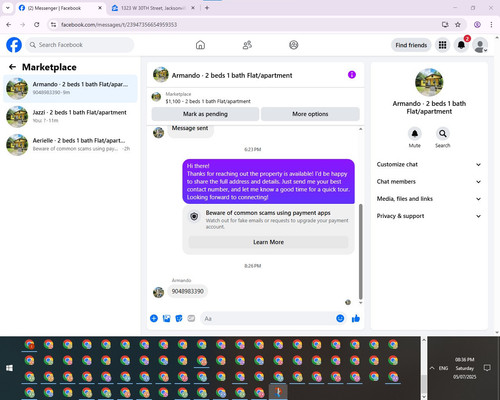Open Windows notification center icon

point(487,368)
